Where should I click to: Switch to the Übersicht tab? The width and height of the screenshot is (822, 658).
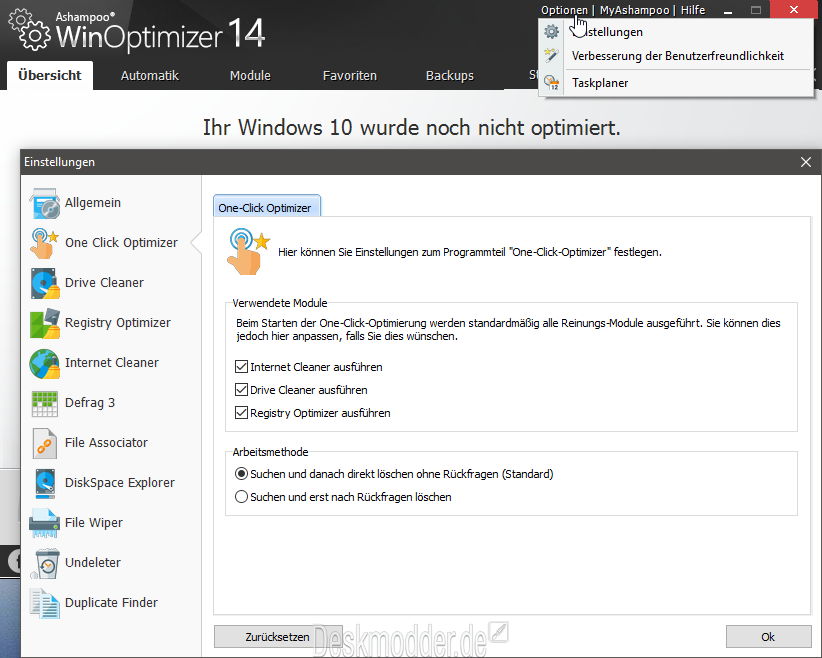50,75
